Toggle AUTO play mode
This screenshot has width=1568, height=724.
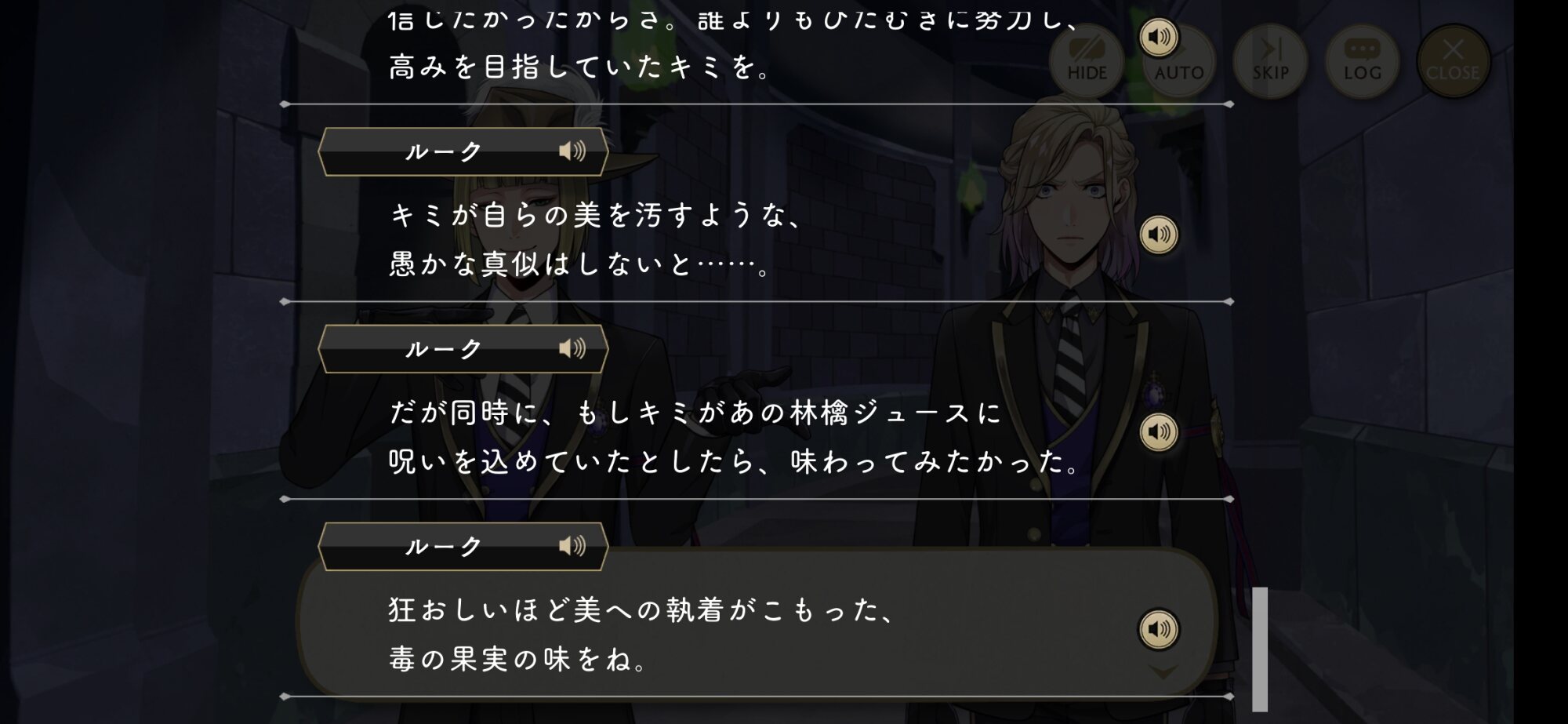(x=1179, y=61)
